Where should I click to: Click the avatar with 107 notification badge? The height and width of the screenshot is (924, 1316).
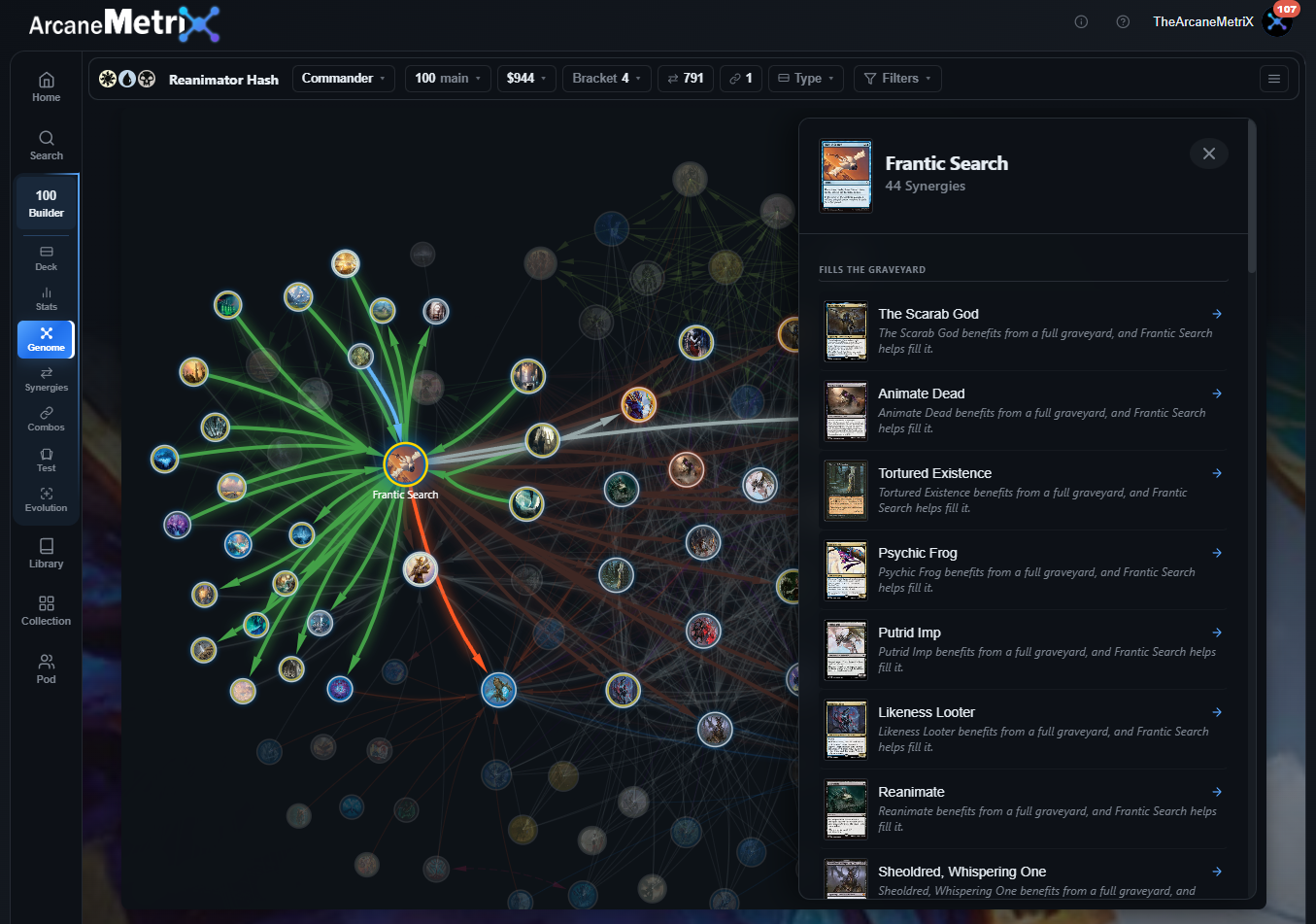point(1278,21)
